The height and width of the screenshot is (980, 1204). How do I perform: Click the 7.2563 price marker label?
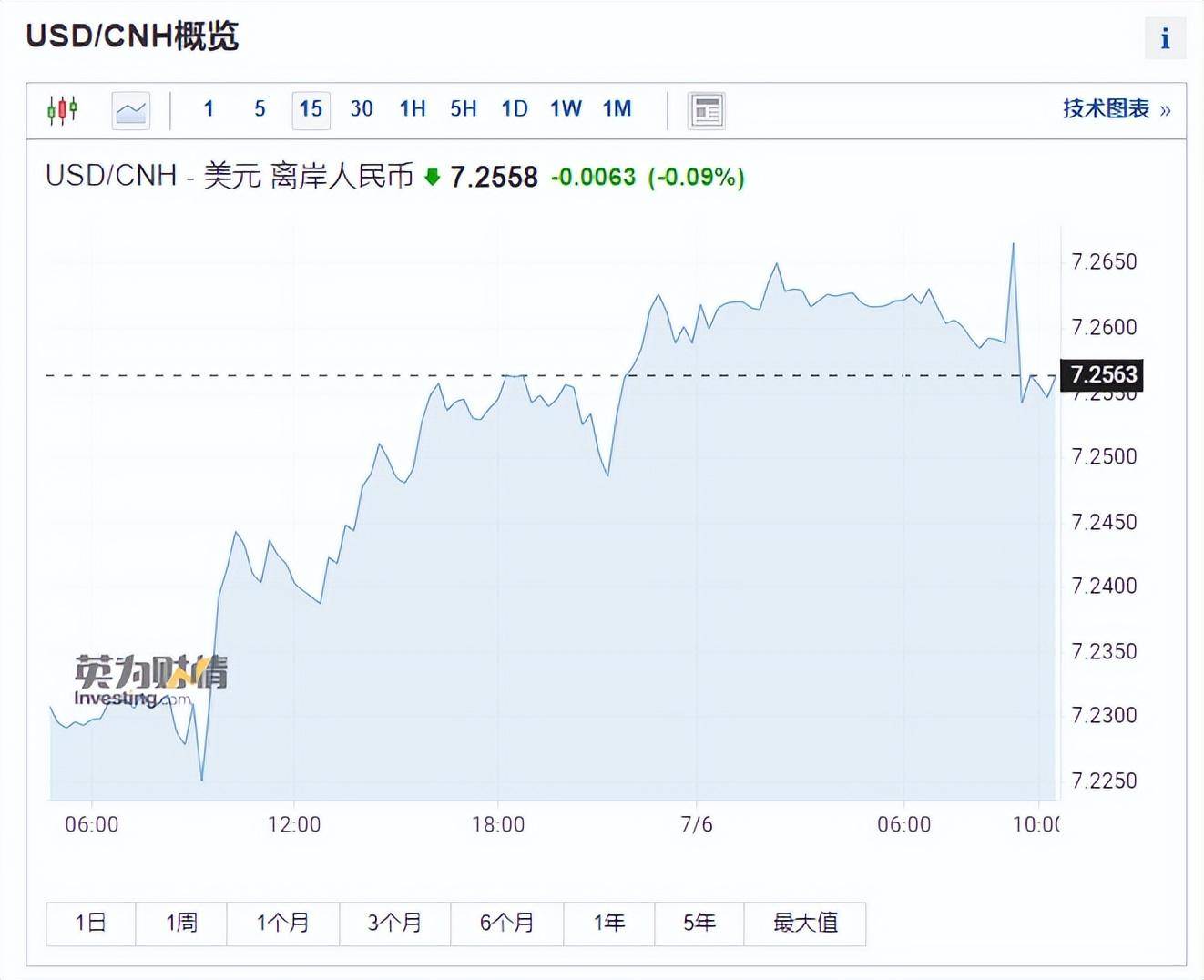click(1103, 374)
